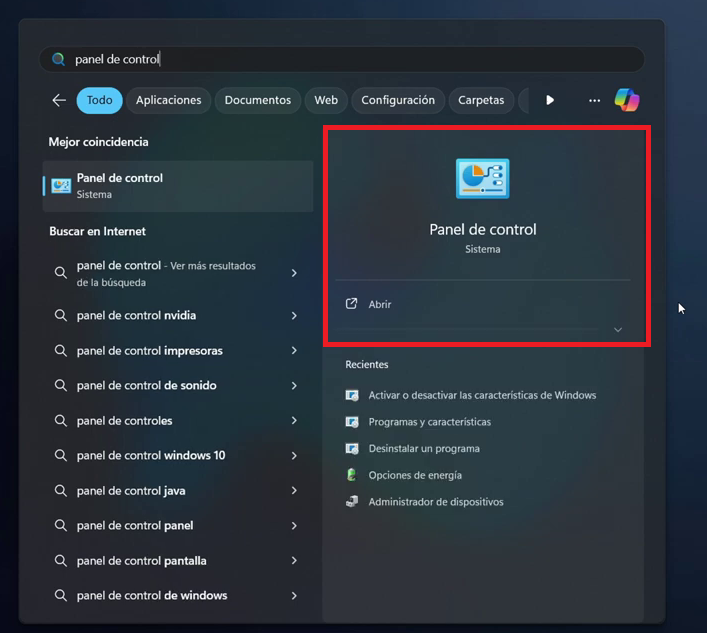Click magnifier beside panel de controles
Screen dimensions: 707x633
coord(60,421)
